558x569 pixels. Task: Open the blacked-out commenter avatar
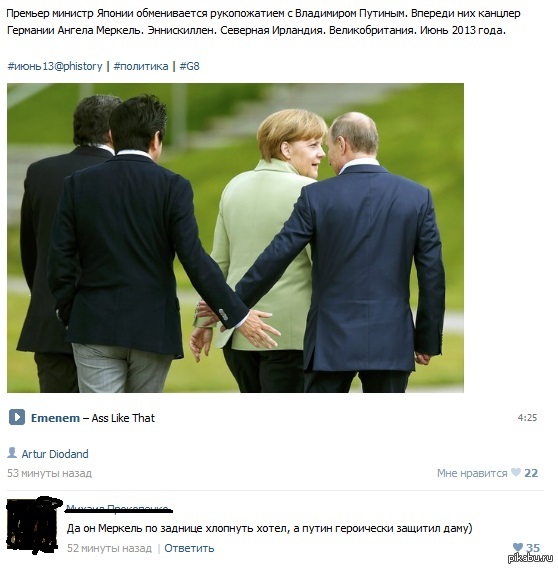coord(34,526)
